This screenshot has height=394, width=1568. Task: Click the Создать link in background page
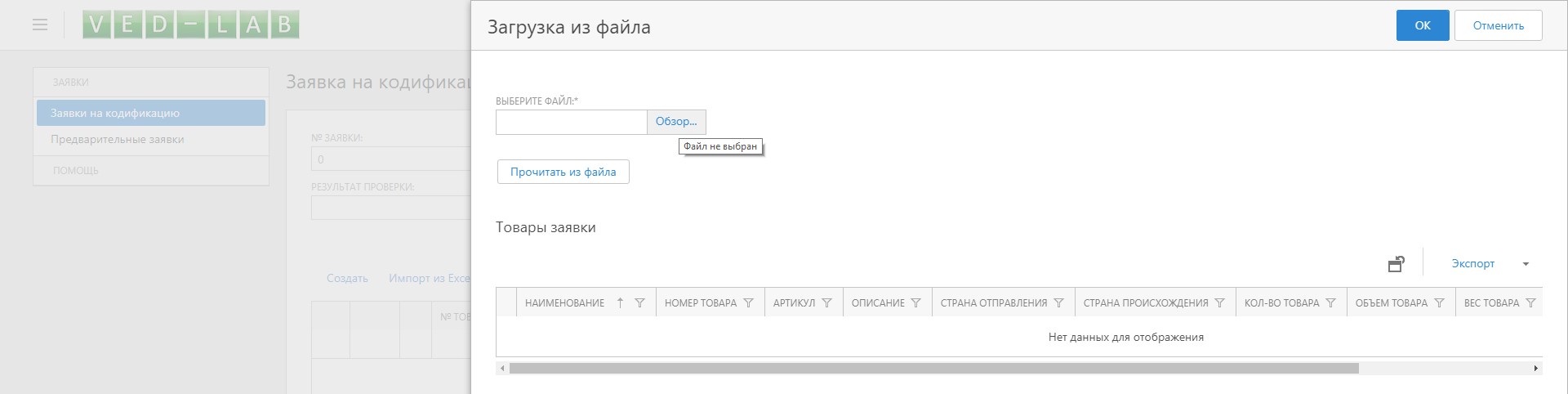tap(347, 279)
